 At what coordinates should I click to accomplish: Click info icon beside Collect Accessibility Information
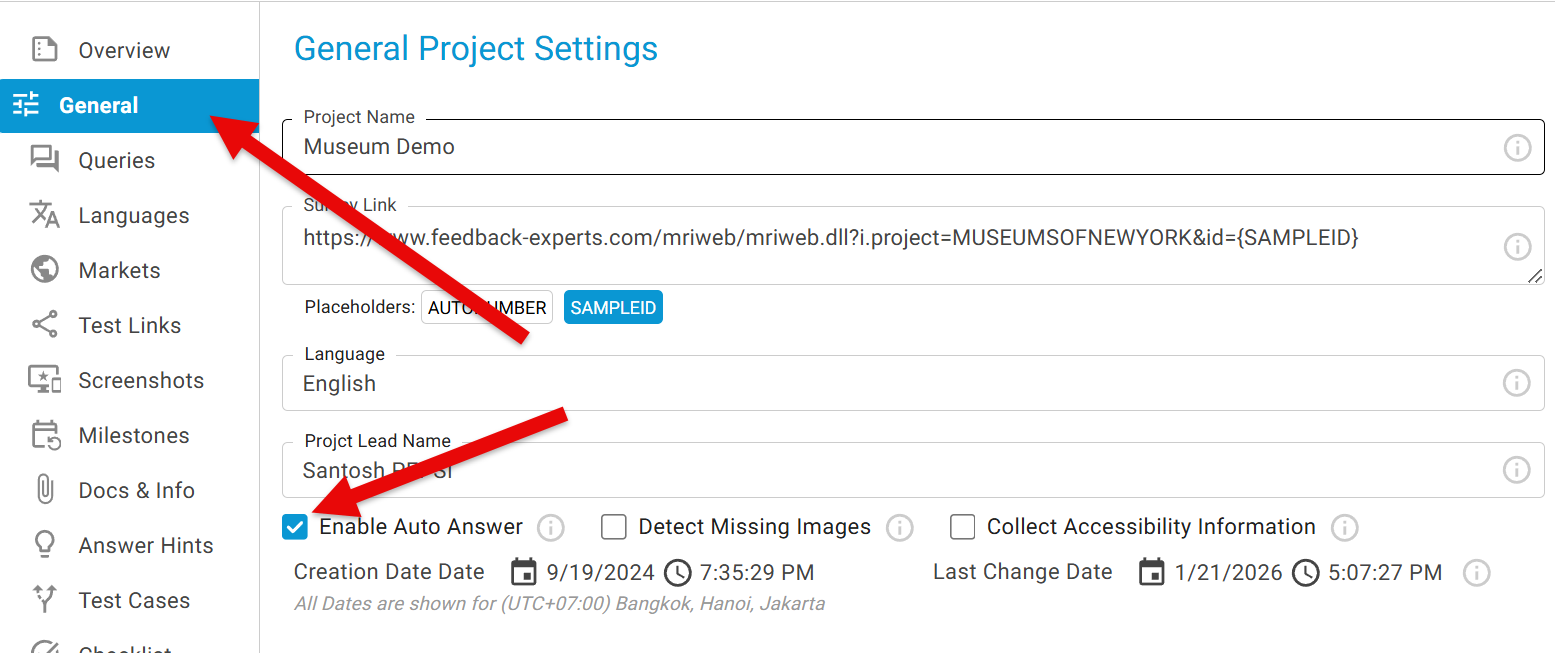point(1344,527)
